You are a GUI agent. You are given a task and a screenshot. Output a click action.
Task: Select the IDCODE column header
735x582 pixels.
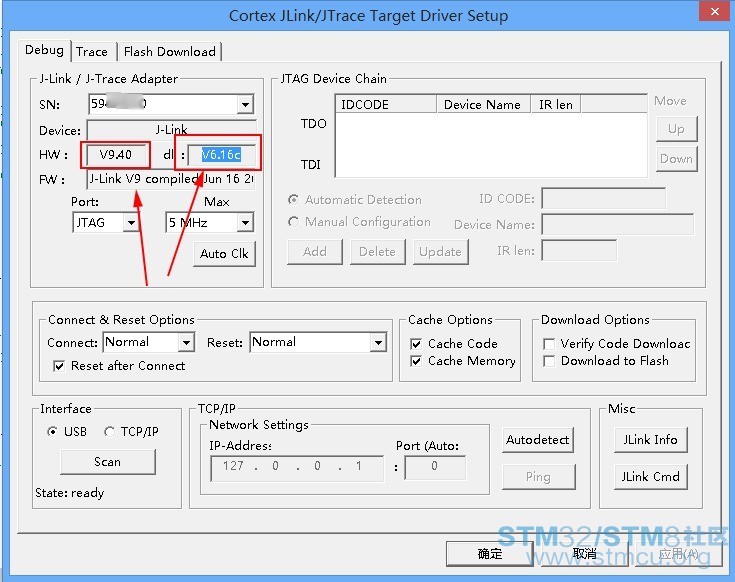(386, 104)
